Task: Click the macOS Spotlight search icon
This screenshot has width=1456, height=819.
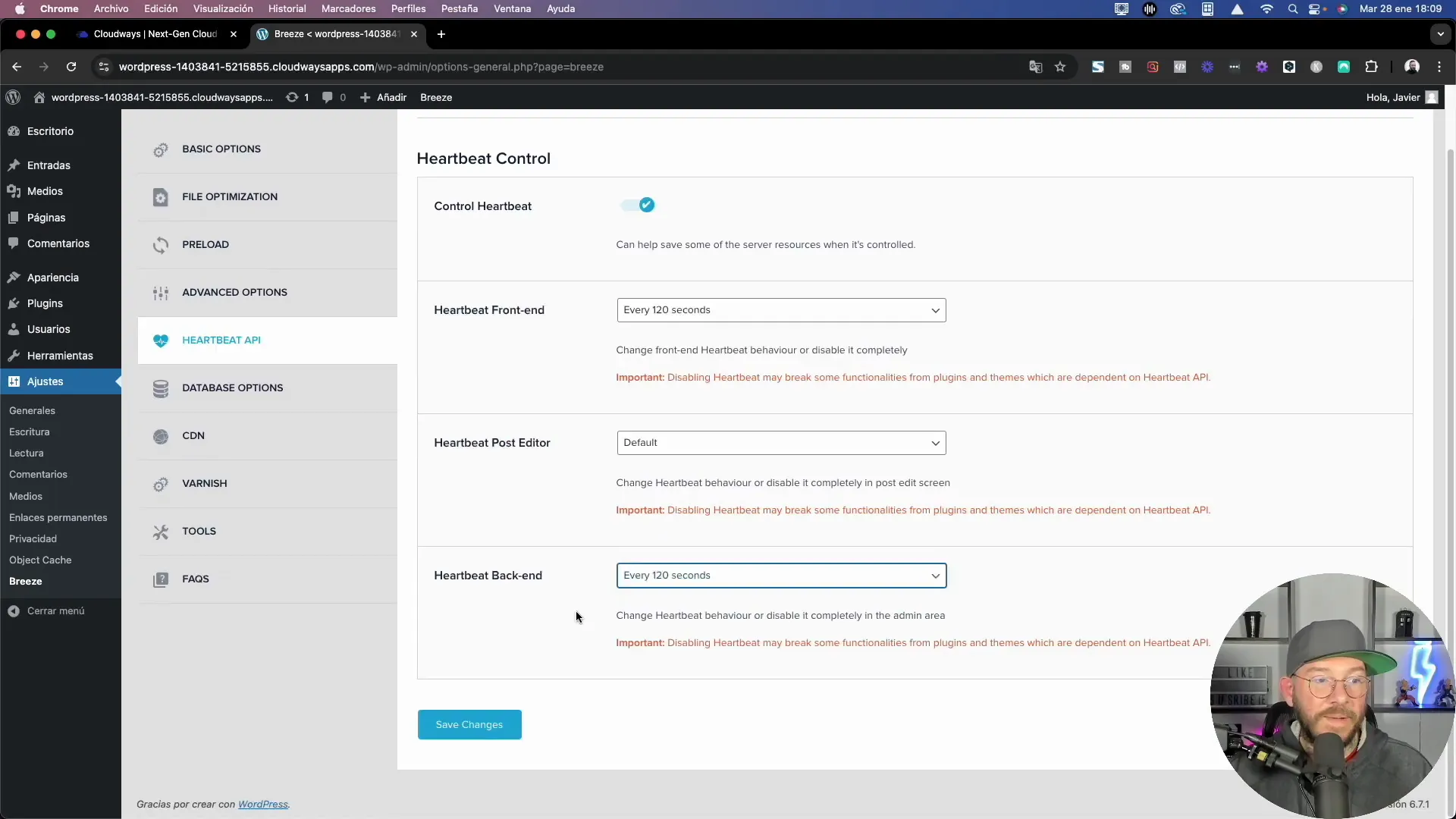Action: [1292, 9]
